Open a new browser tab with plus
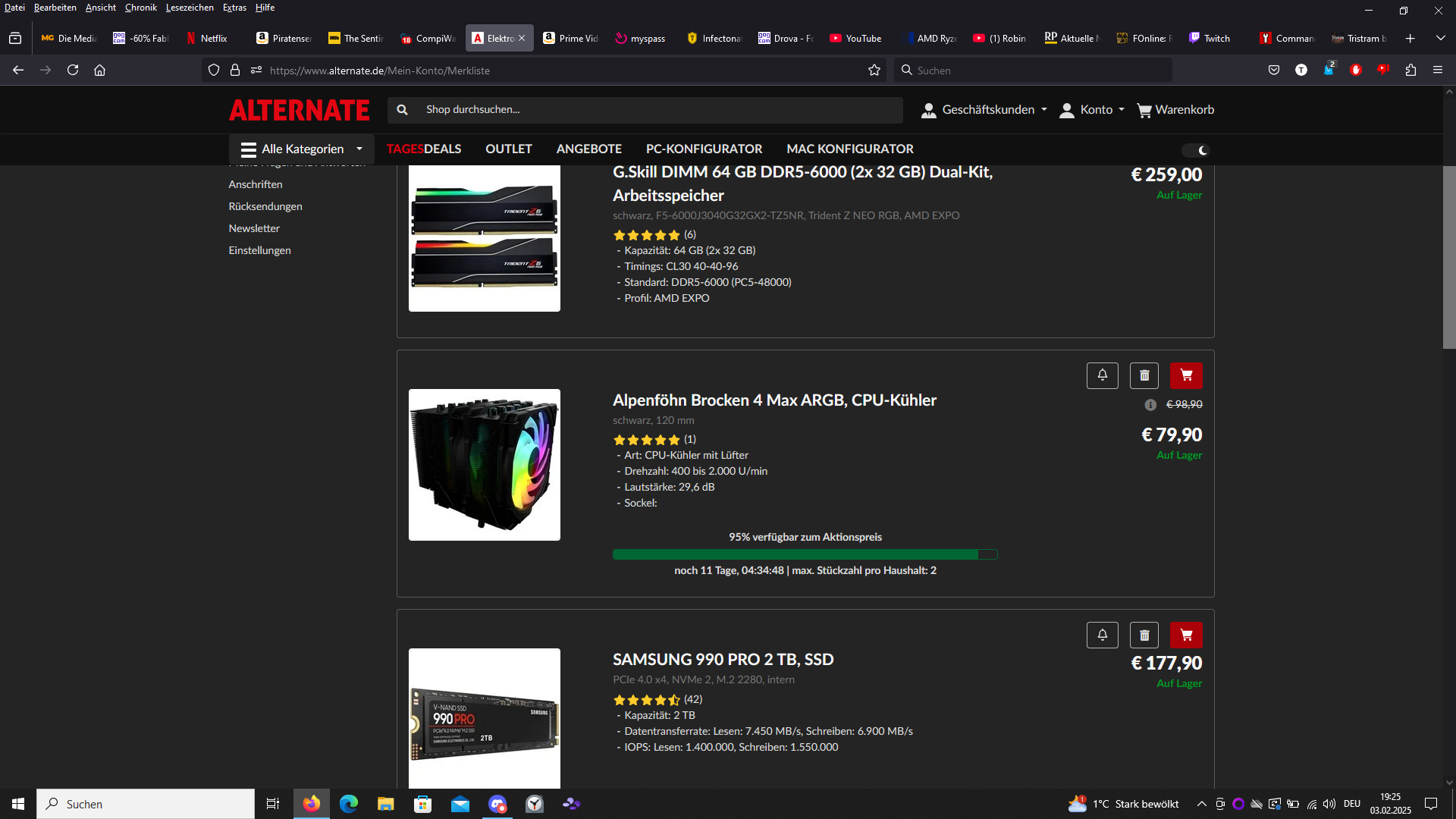The width and height of the screenshot is (1456, 819). [x=1410, y=38]
